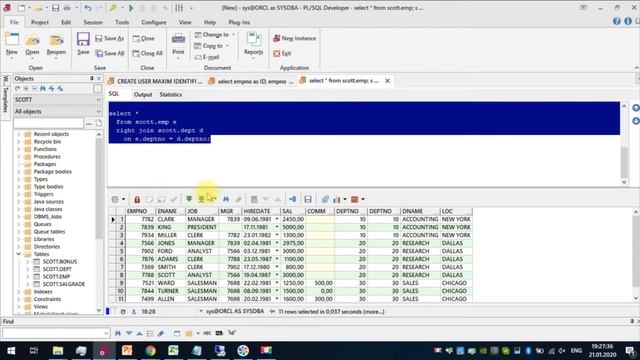
Task: Click the PRESIDENT cell in the KING row
Action: (202, 227)
